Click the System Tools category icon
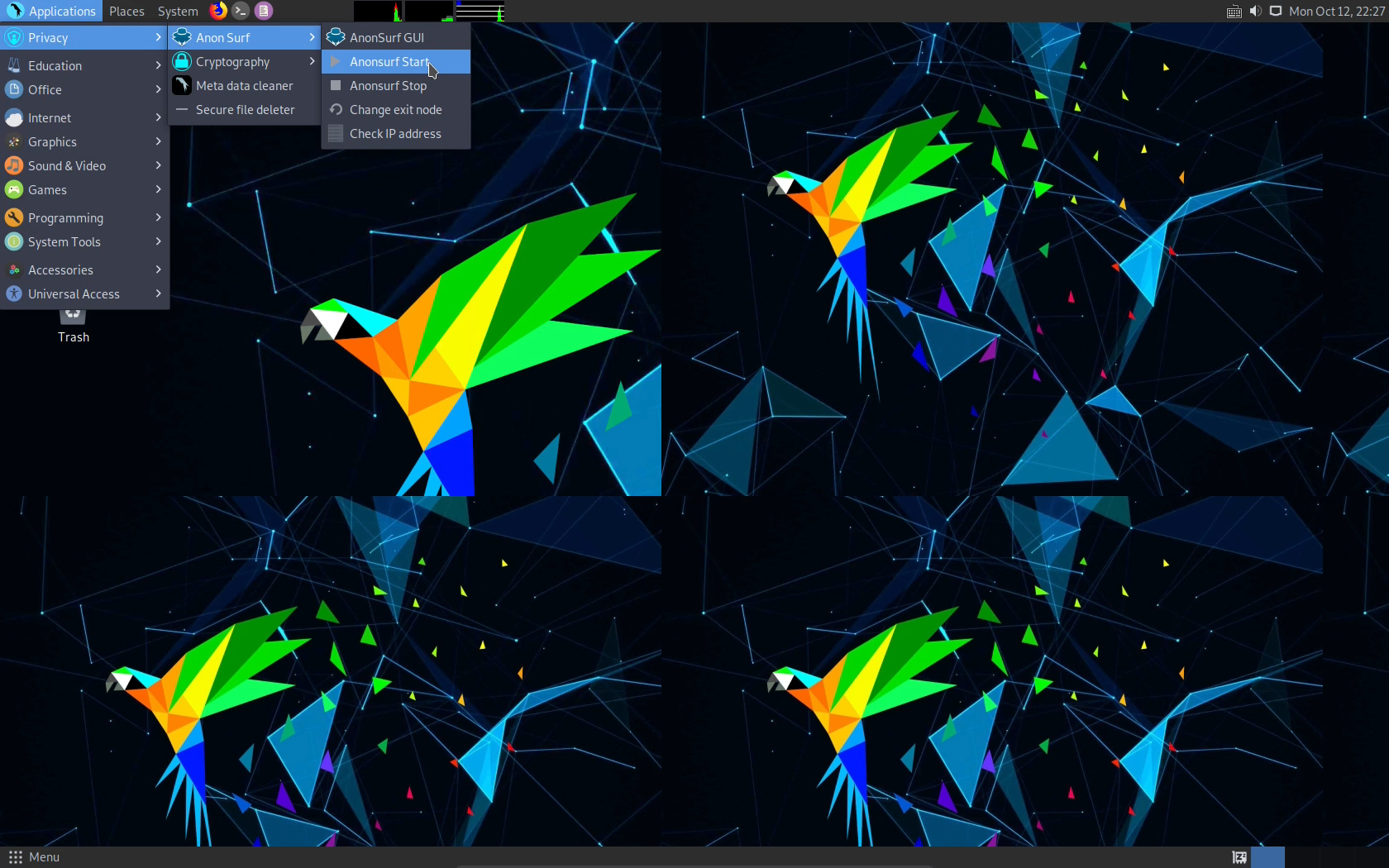 pos(14,241)
